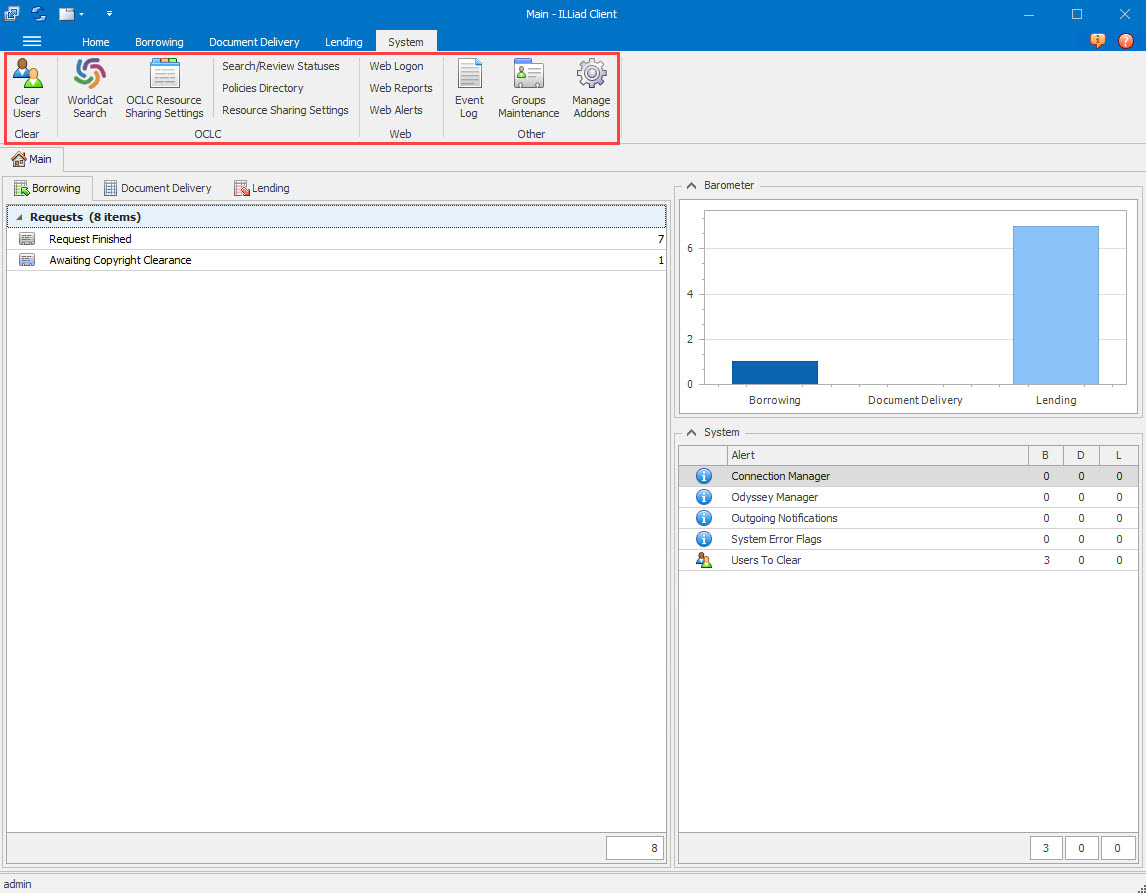The height and width of the screenshot is (893, 1146).
Task: Click the Lending bar in the Barometer chart
Action: 1056,303
